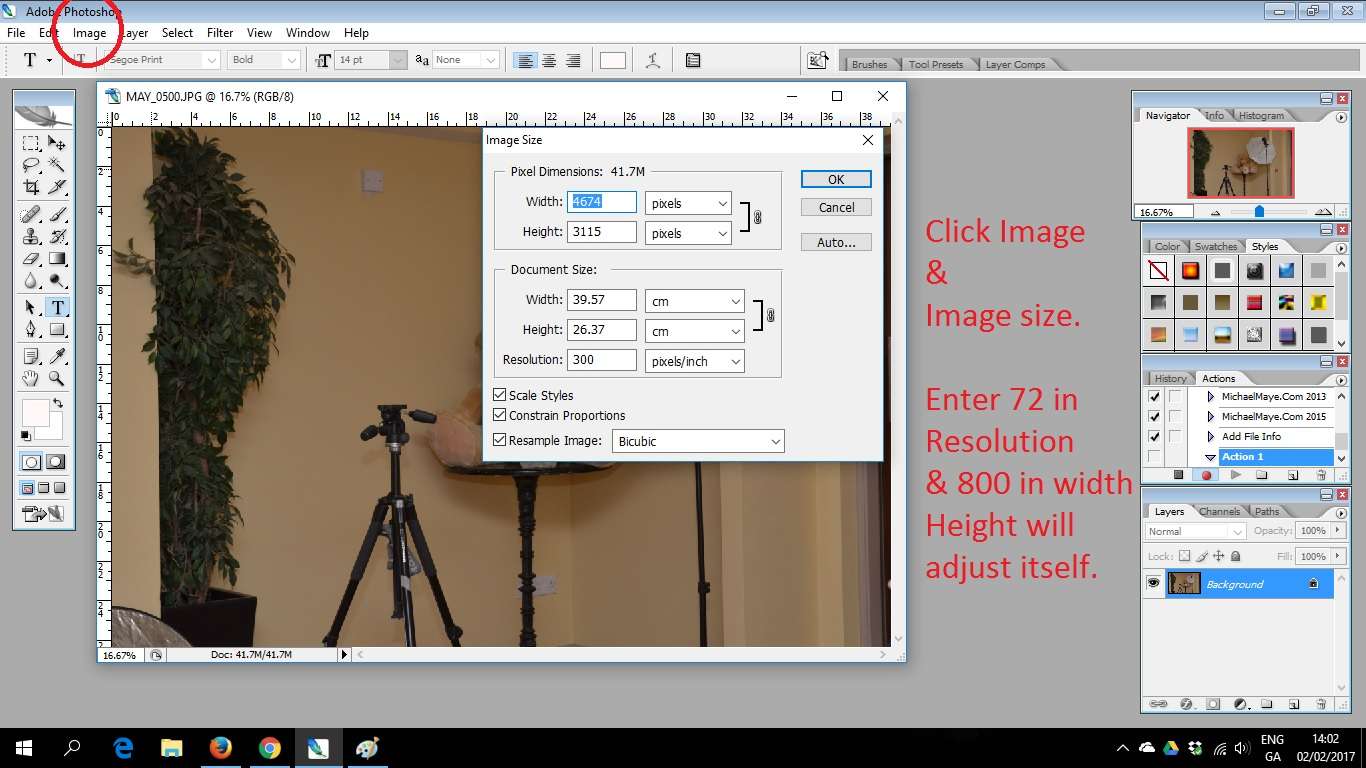Add a layer style from Layers panel
Screen dimensions: 1366x768
pos(1186,704)
